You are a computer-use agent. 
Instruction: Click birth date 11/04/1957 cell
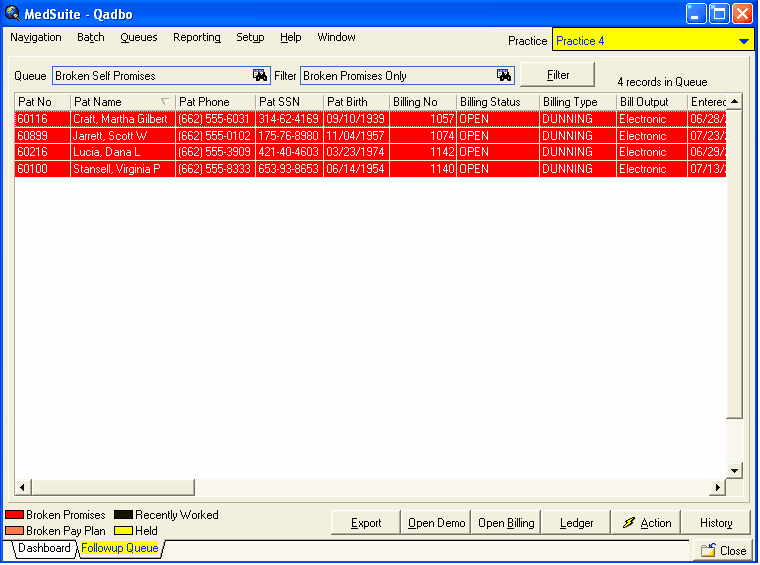coord(355,136)
